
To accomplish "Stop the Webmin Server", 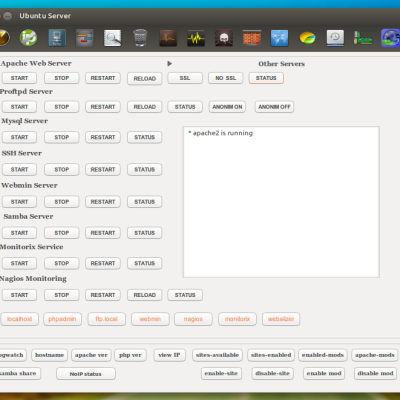I will click(62, 202).
